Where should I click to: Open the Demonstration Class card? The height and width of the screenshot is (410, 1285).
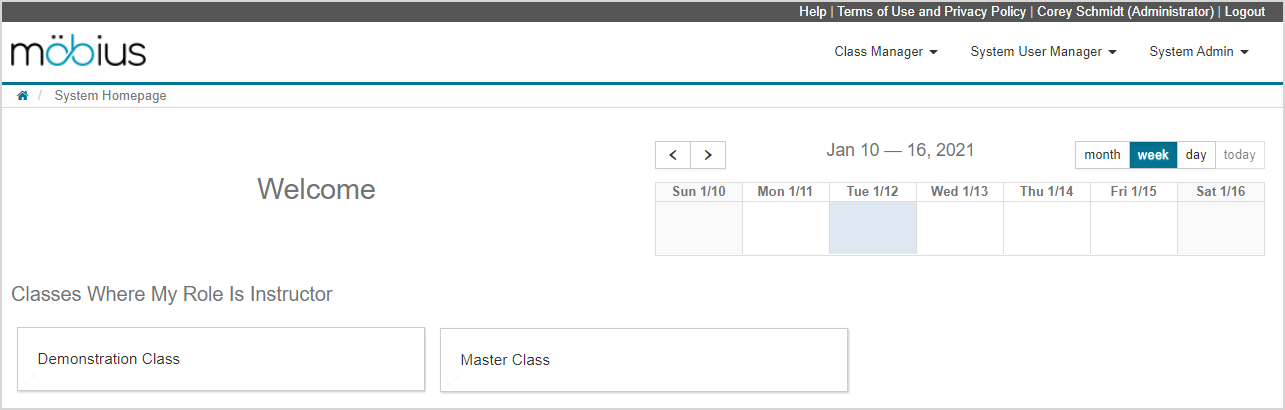[221, 359]
